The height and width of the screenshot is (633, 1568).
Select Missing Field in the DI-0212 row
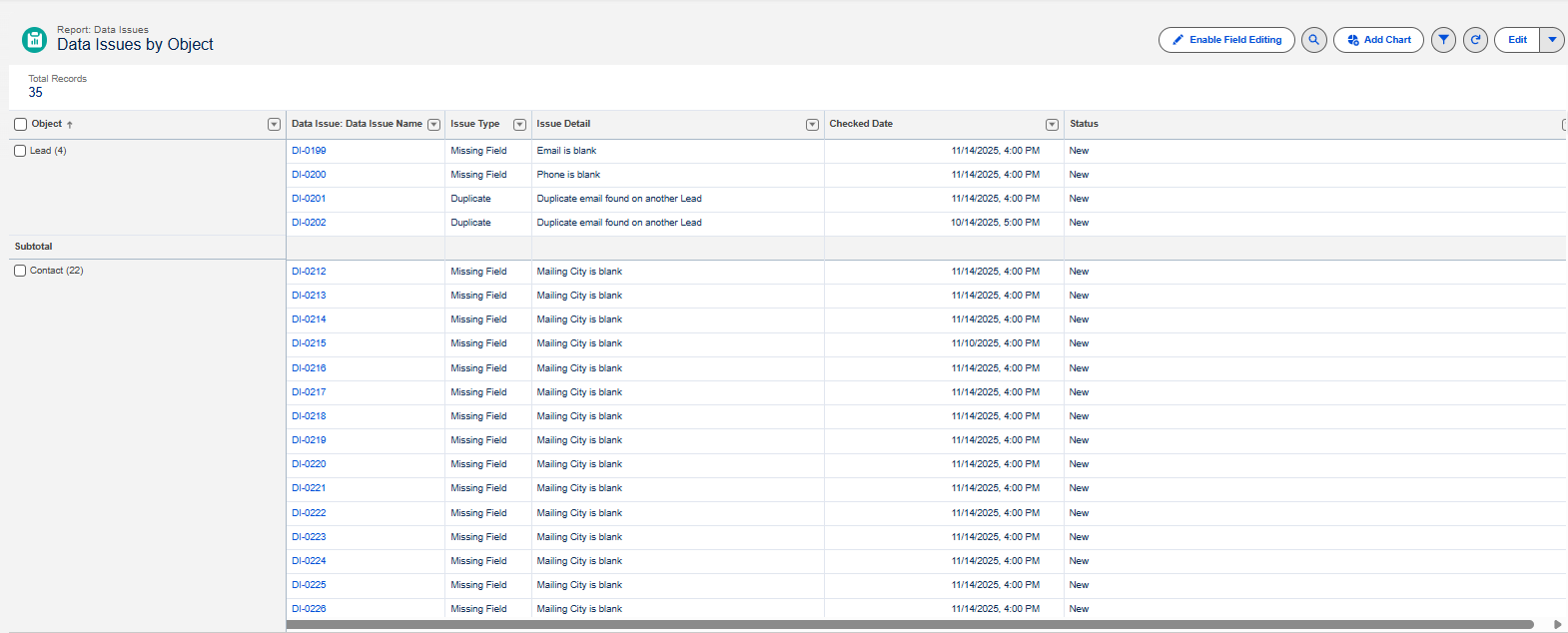click(478, 272)
